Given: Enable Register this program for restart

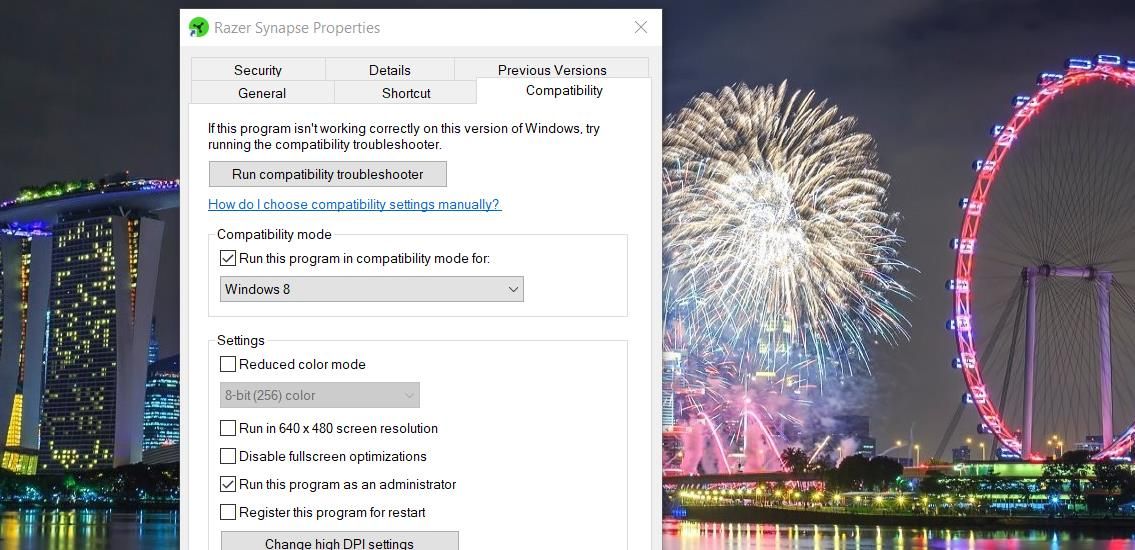Looking at the screenshot, I should [228, 512].
